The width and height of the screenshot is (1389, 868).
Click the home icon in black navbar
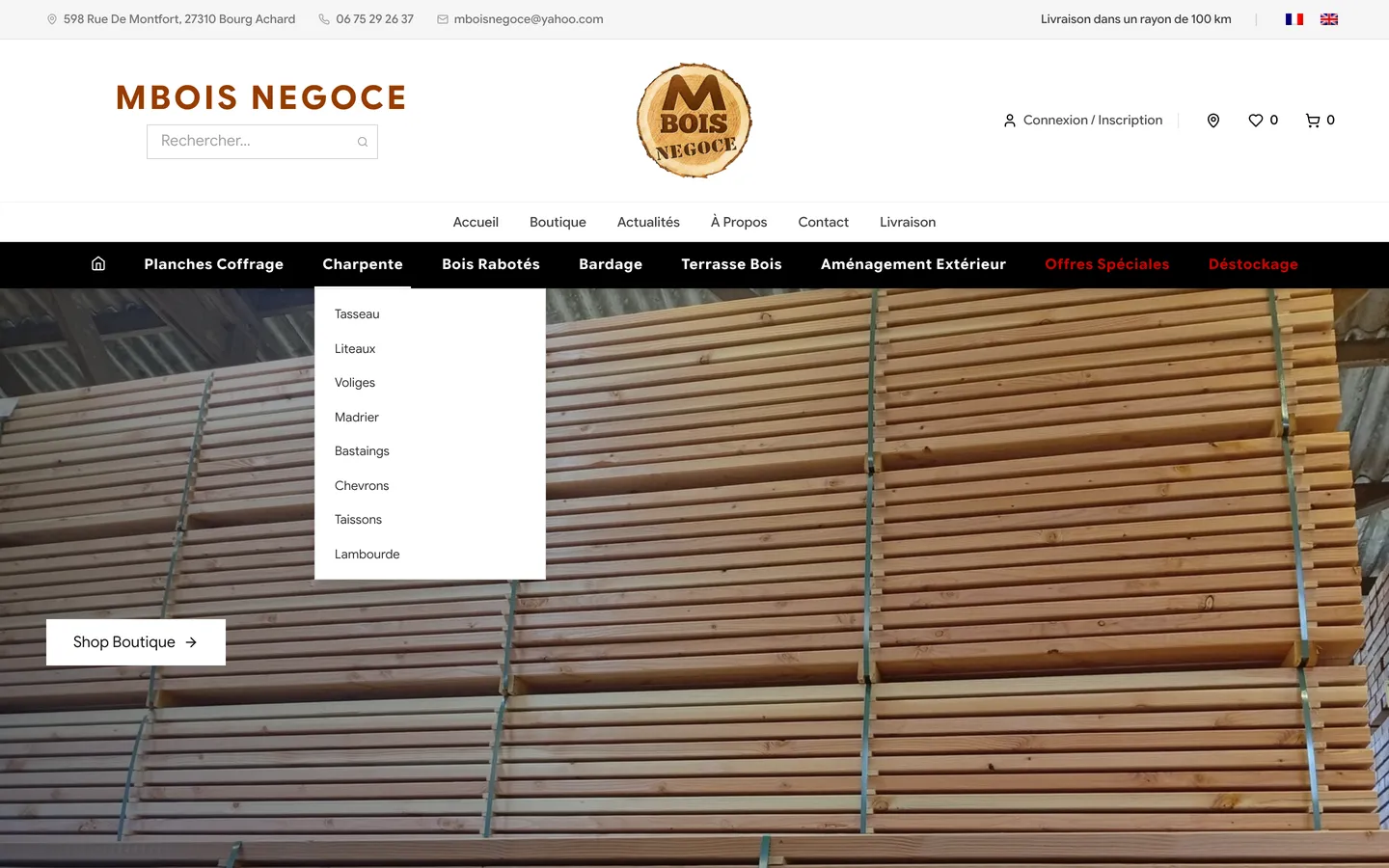(98, 264)
